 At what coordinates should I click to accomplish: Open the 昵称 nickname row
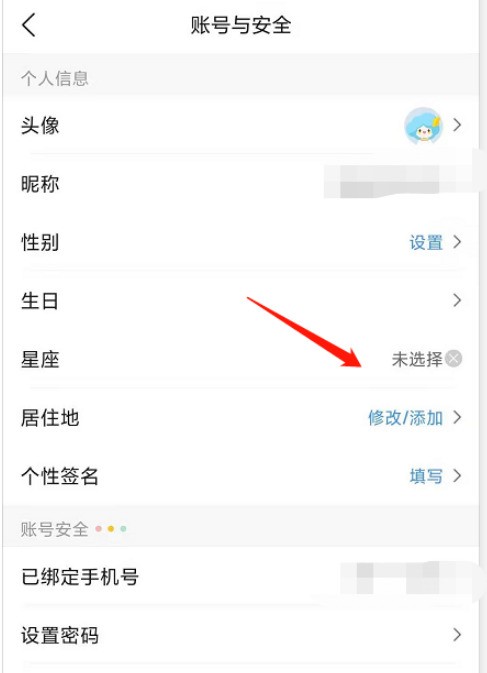point(240,184)
